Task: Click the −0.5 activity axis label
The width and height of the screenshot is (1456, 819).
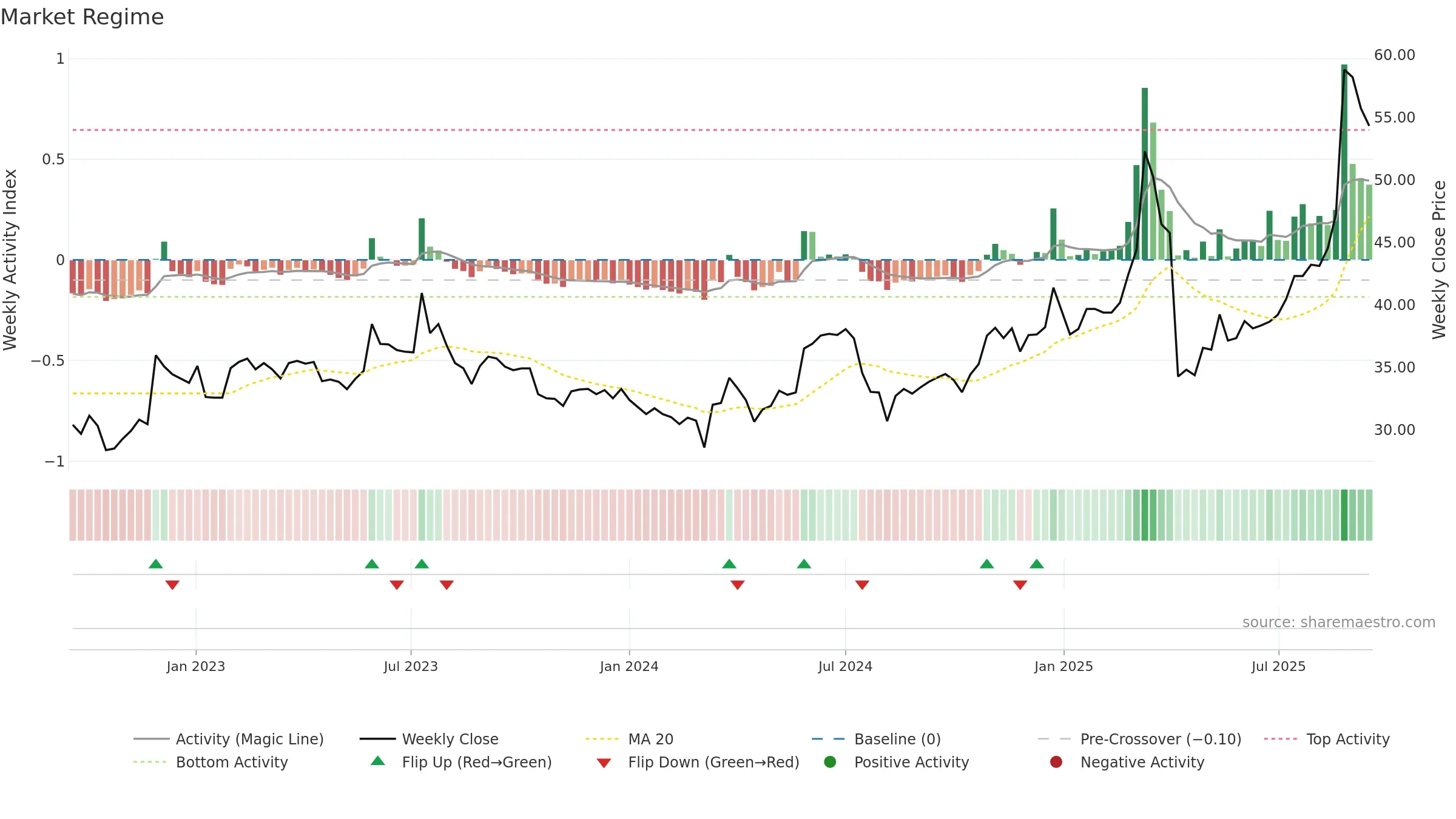Action: point(47,361)
